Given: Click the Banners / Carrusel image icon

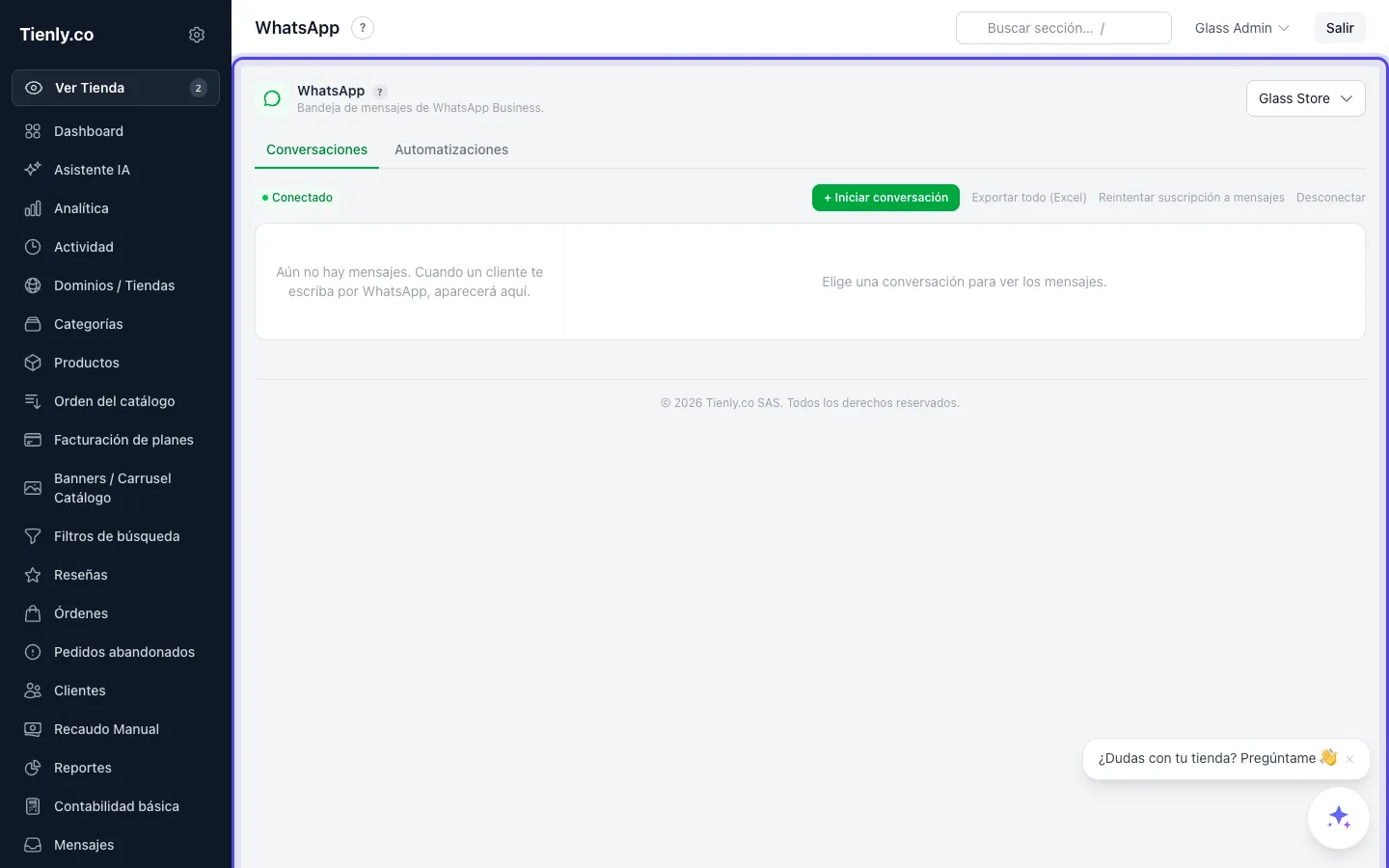Looking at the screenshot, I should 33,488.
